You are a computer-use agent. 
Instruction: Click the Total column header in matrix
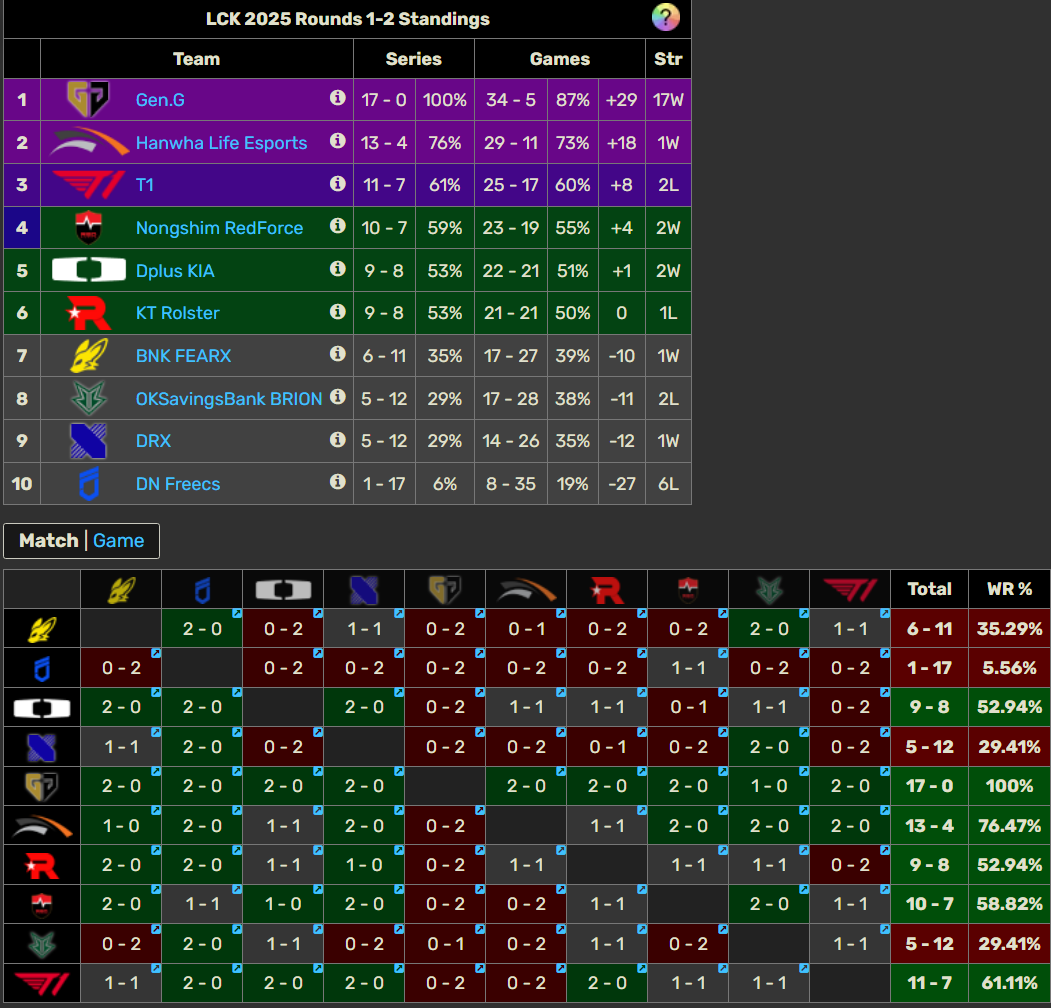pyautogui.click(x=929, y=589)
